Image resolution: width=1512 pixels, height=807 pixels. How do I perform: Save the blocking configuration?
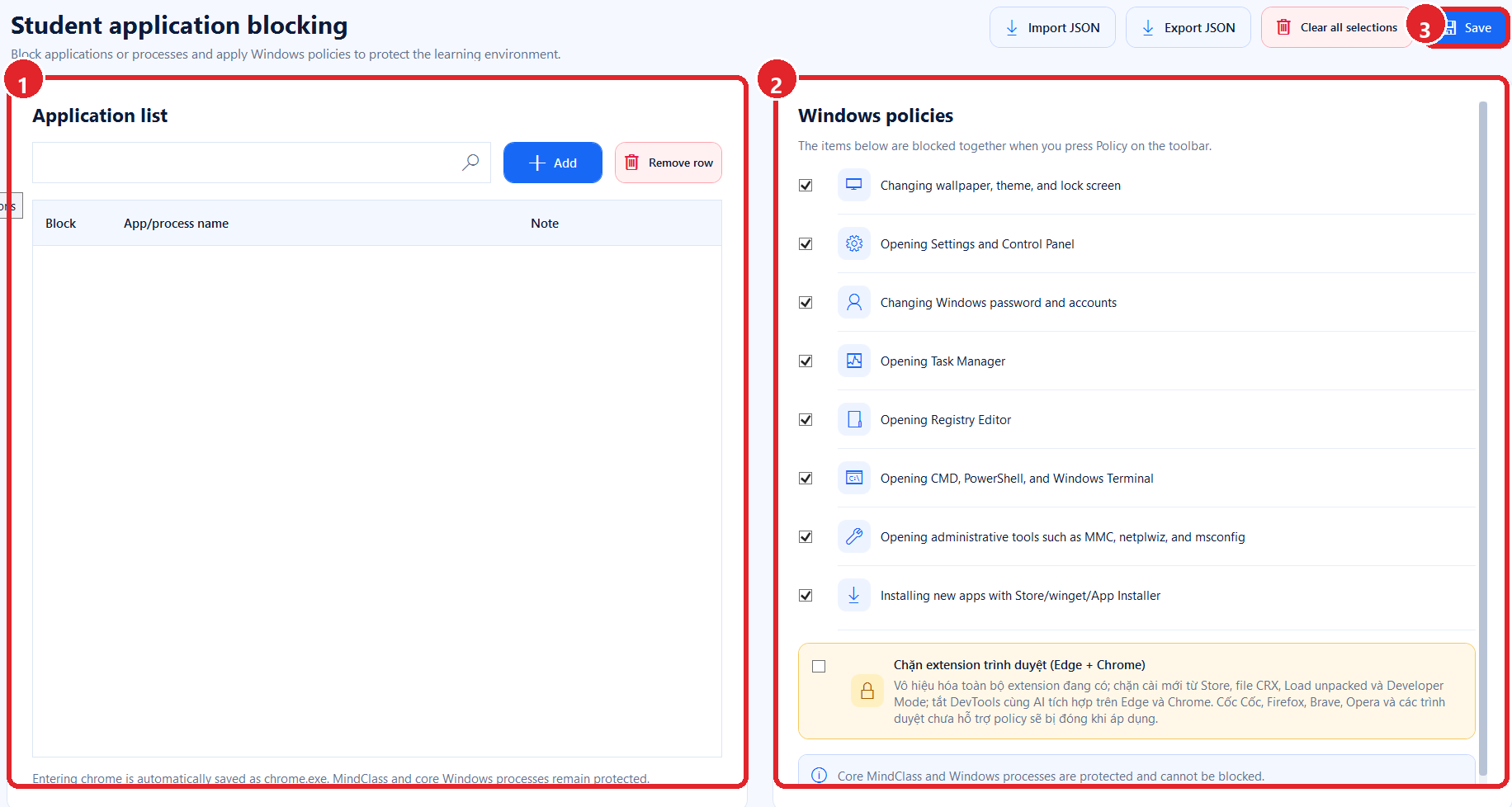1474,27
